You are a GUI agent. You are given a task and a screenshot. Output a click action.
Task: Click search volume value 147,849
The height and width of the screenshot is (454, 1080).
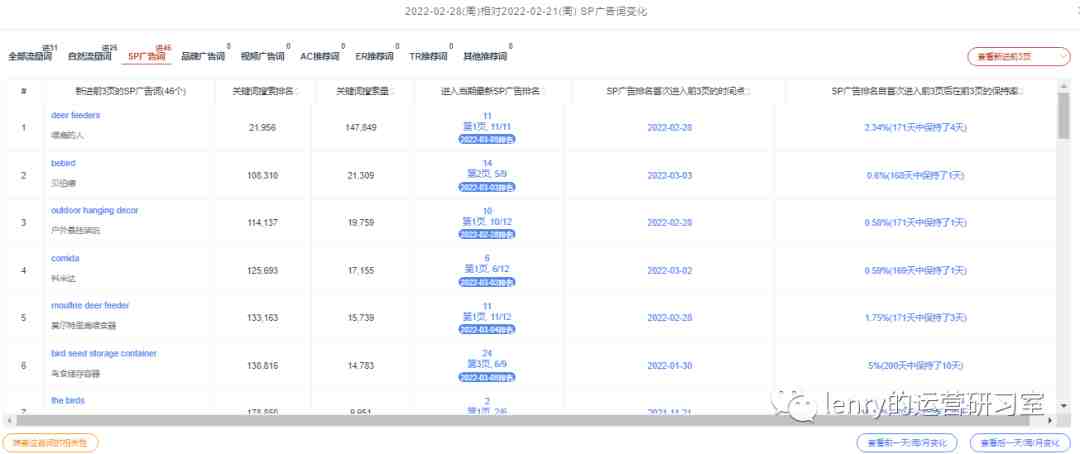click(361, 128)
